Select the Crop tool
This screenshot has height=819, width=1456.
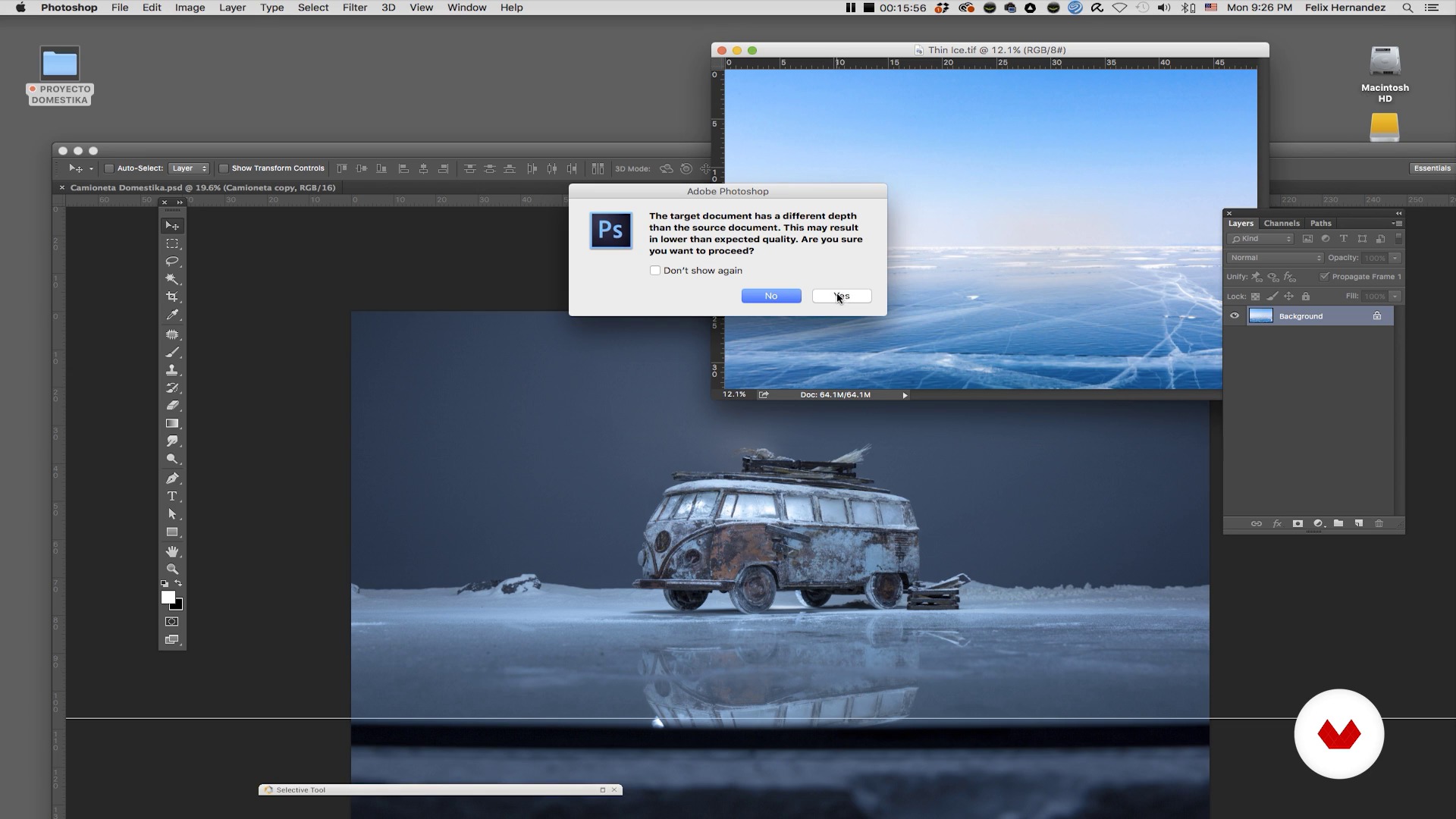(172, 297)
